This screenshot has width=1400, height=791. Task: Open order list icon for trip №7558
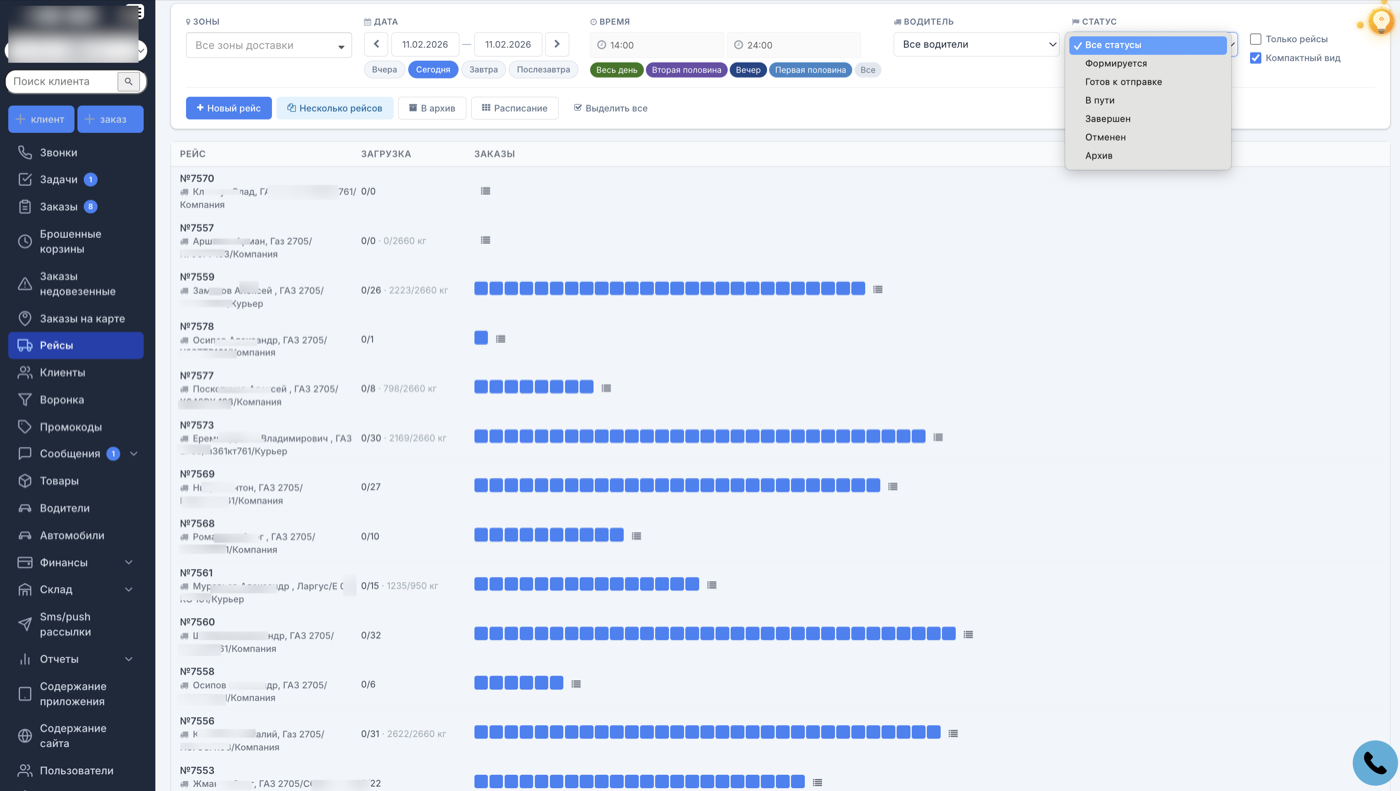(x=576, y=684)
